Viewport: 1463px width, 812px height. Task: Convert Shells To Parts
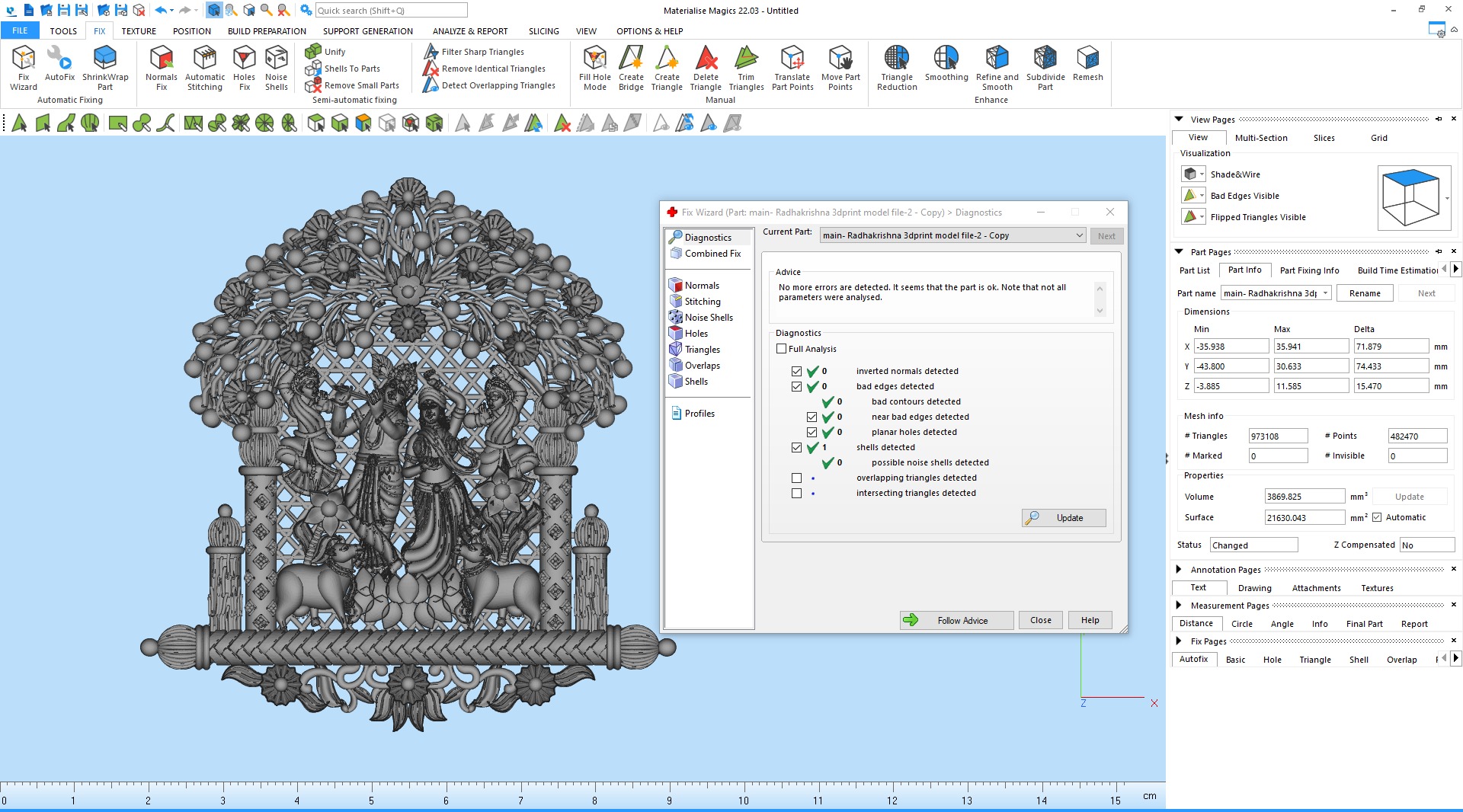(x=343, y=69)
